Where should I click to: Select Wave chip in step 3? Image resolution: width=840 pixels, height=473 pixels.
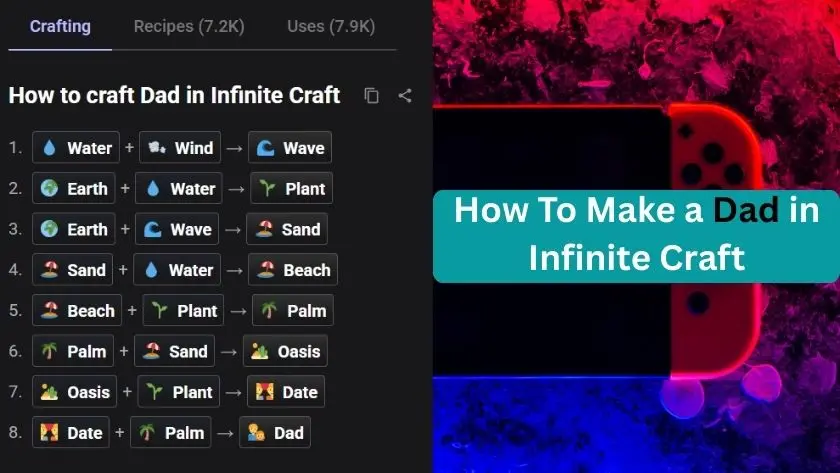pos(177,229)
